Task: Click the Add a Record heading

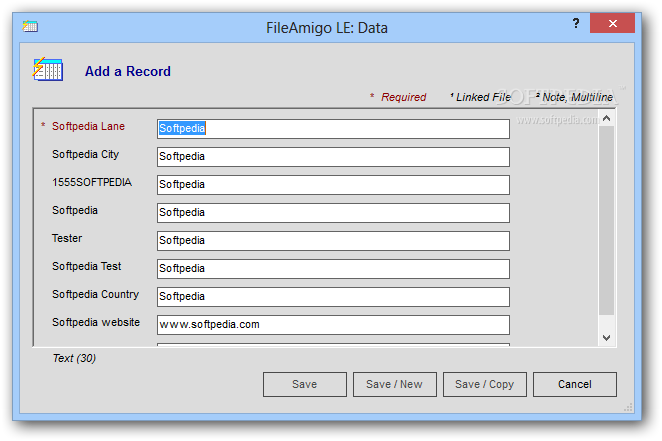Action: point(128,71)
